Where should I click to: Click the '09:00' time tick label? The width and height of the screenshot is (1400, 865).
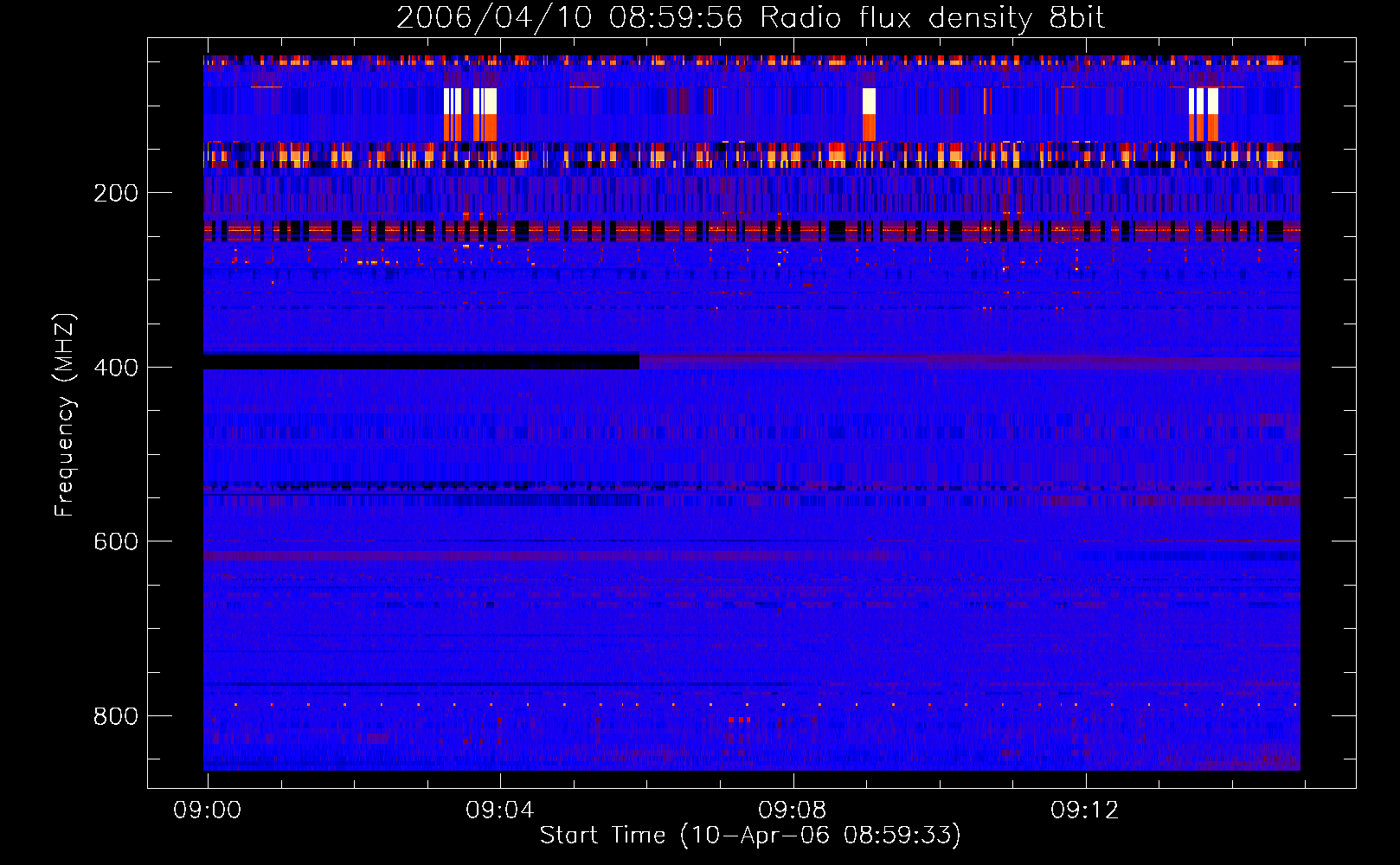208,810
